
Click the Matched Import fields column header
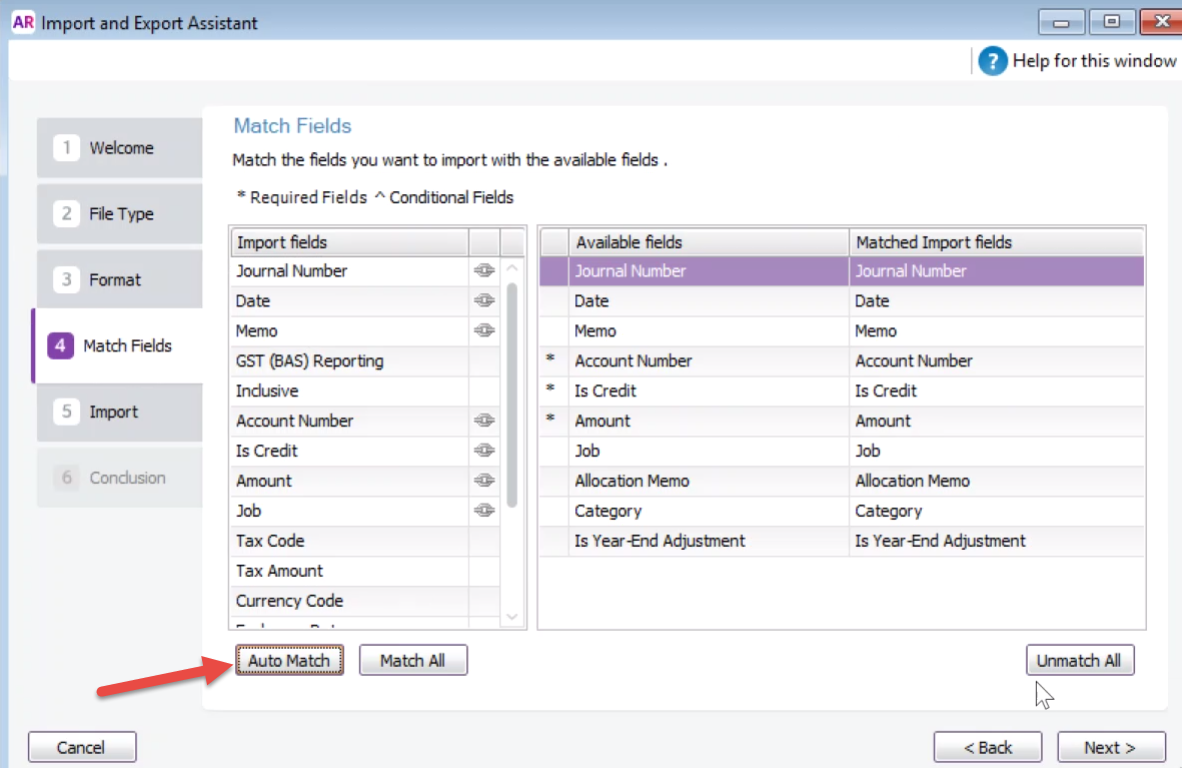[997, 242]
